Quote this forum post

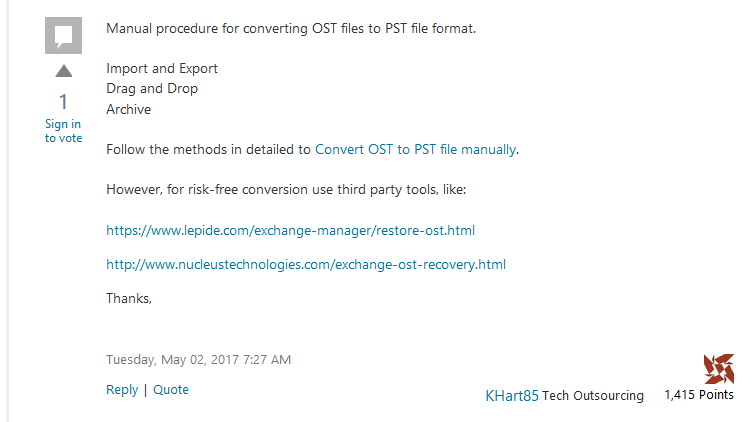click(x=171, y=389)
